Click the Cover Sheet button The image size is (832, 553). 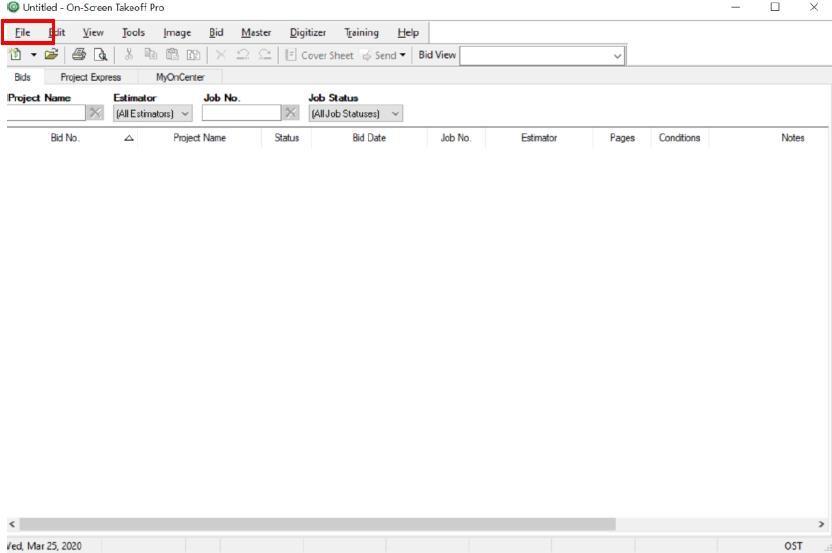324,55
